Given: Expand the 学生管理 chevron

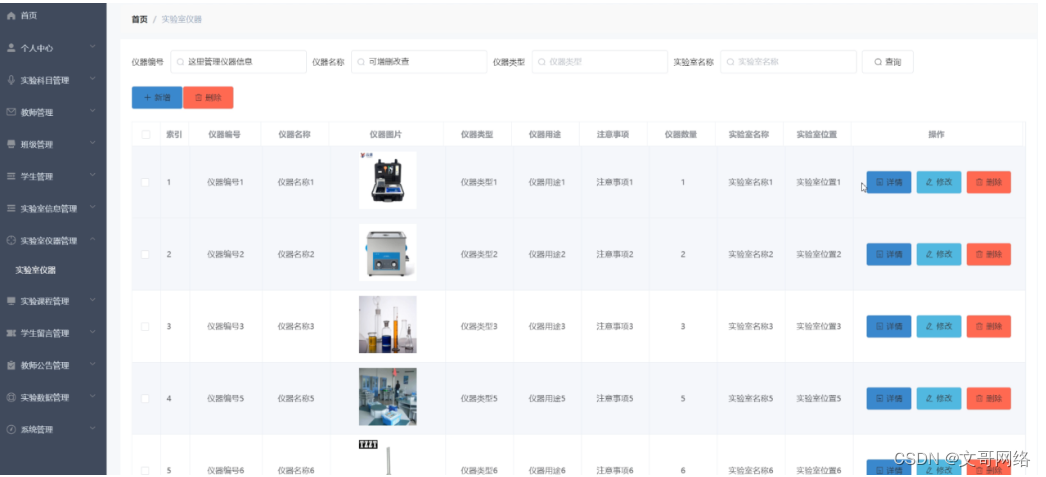Looking at the screenshot, I should (x=93, y=175).
